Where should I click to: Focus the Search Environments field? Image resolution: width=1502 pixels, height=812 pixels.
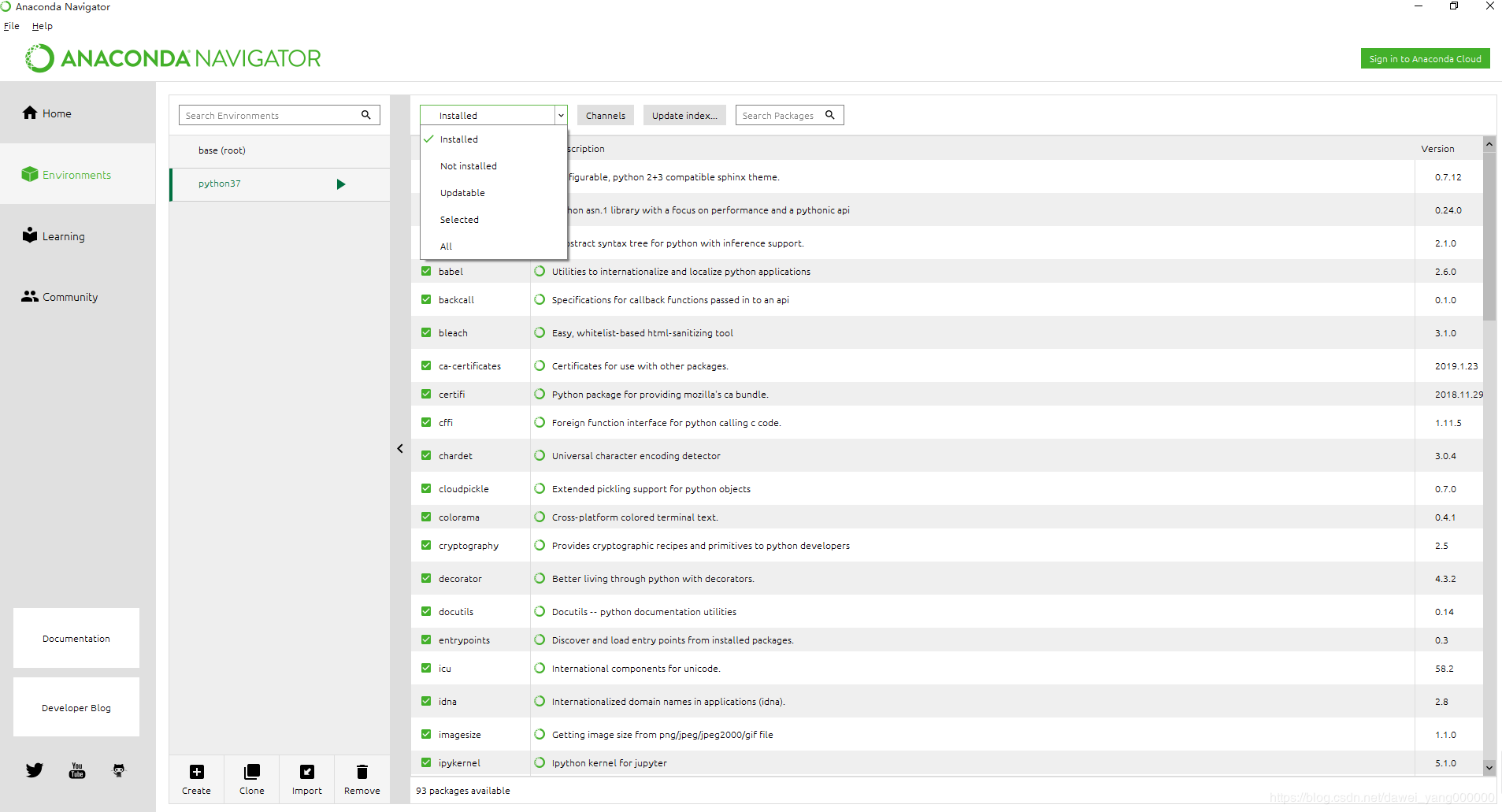pyautogui.click(x=280, y=115)
